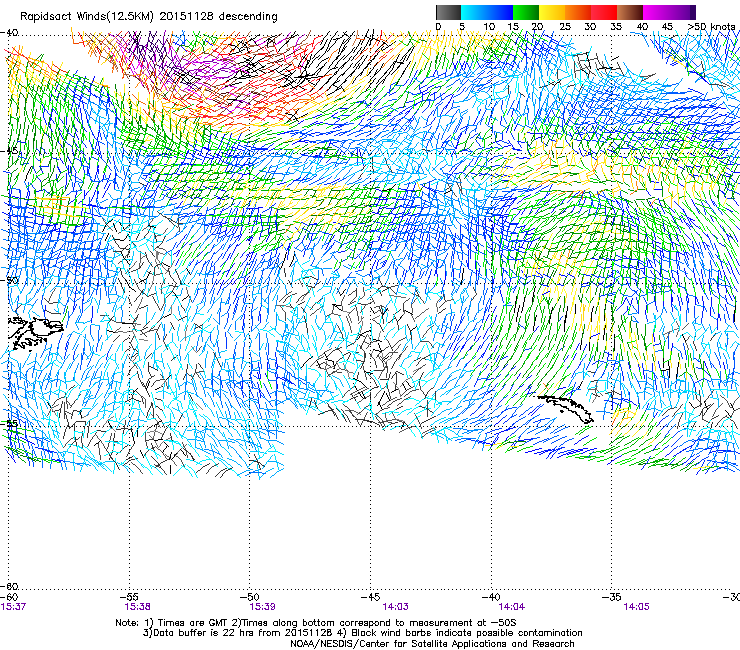Click the 15 value on knots scale
Image resolution: width=740 pixels, height=650 pixels.
coord(513,27)
